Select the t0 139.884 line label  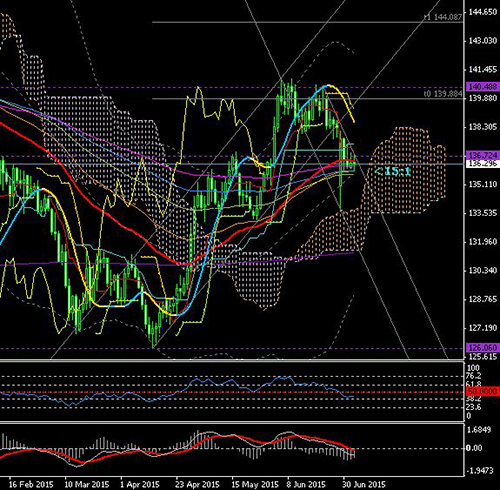(x=443, y=94)
